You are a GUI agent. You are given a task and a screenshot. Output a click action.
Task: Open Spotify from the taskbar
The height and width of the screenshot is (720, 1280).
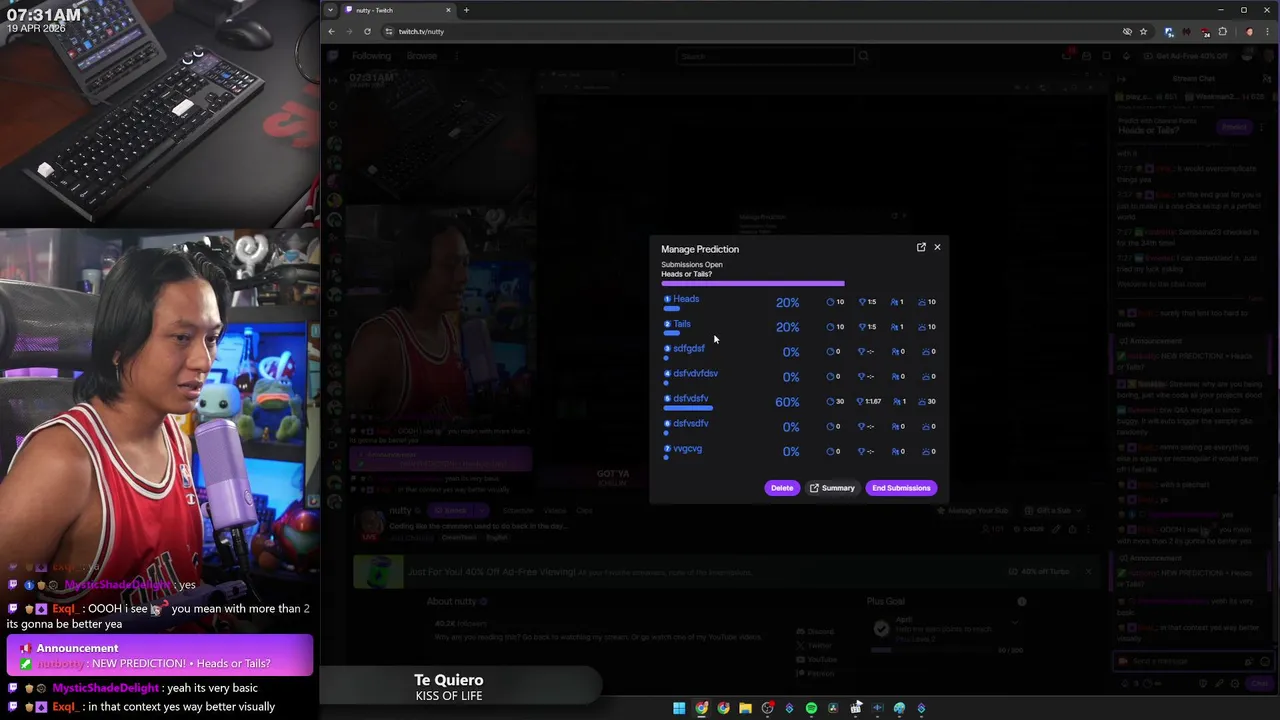pyautogui.click(x=811, y=708)
